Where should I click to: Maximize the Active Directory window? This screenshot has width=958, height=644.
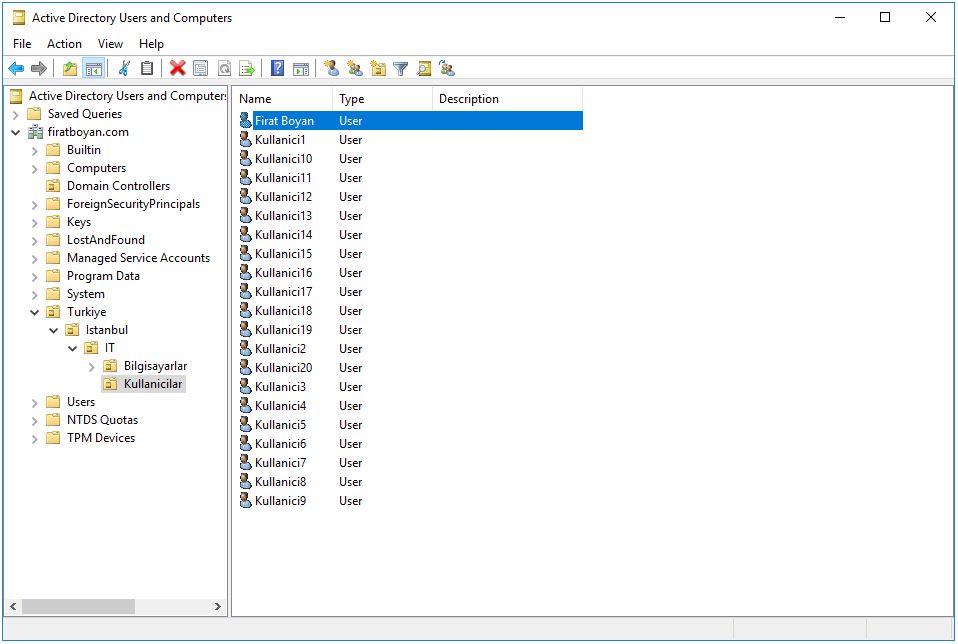(885, 17)
